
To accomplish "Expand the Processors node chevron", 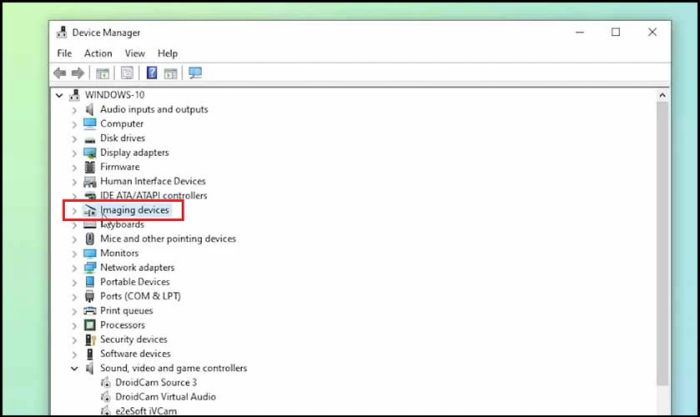I will (75, 325).
